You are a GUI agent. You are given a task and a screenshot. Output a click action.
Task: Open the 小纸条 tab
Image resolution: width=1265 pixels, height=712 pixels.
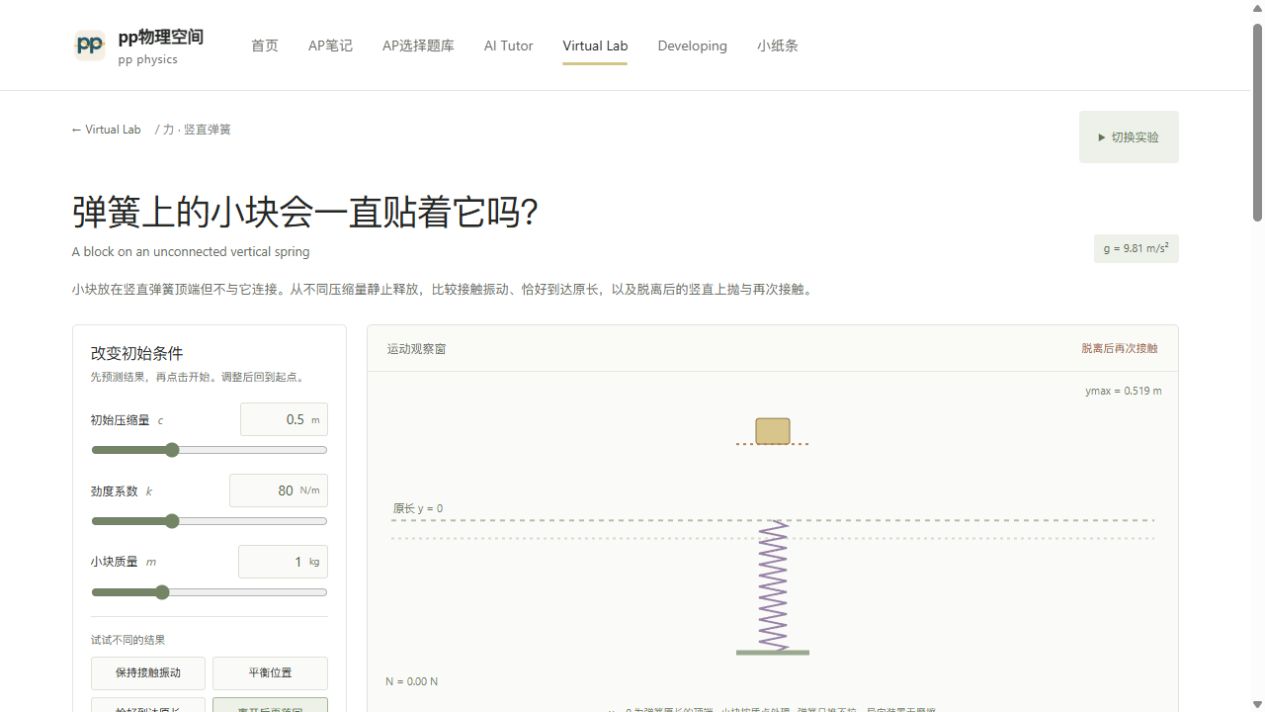pos(777,46)
